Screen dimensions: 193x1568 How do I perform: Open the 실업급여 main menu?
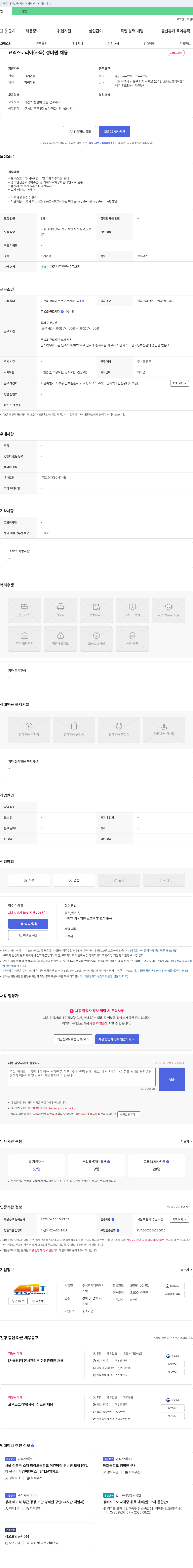[x=95, y=31]
